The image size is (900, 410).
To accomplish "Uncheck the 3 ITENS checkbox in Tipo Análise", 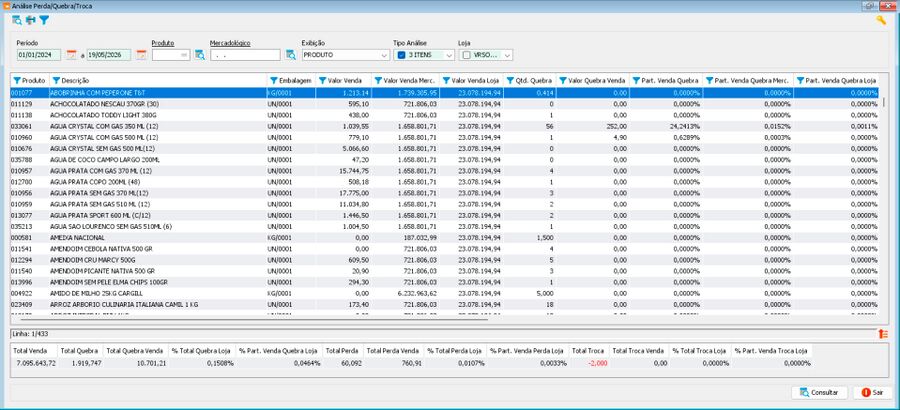I will pyautogui.click(x=401, y=55).
